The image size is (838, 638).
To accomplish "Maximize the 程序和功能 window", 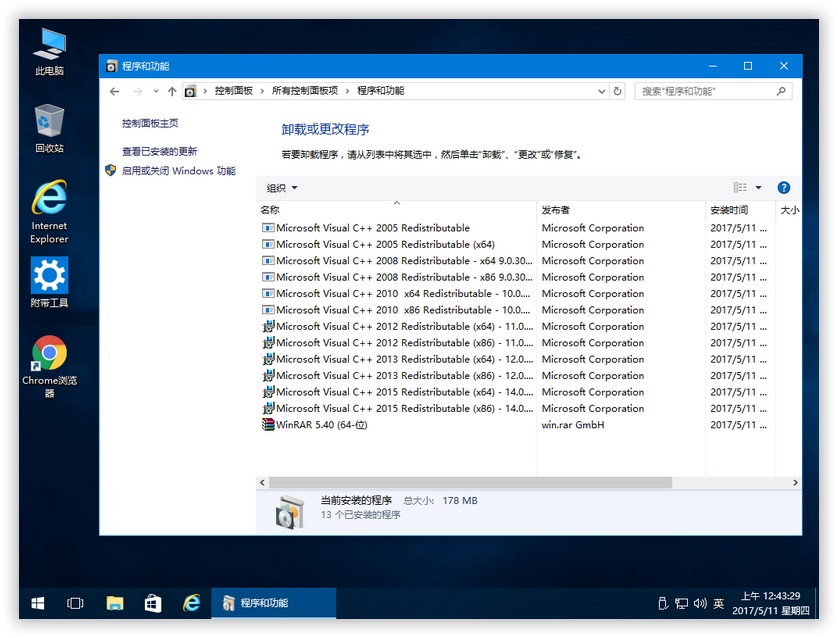I will [748, 66].
